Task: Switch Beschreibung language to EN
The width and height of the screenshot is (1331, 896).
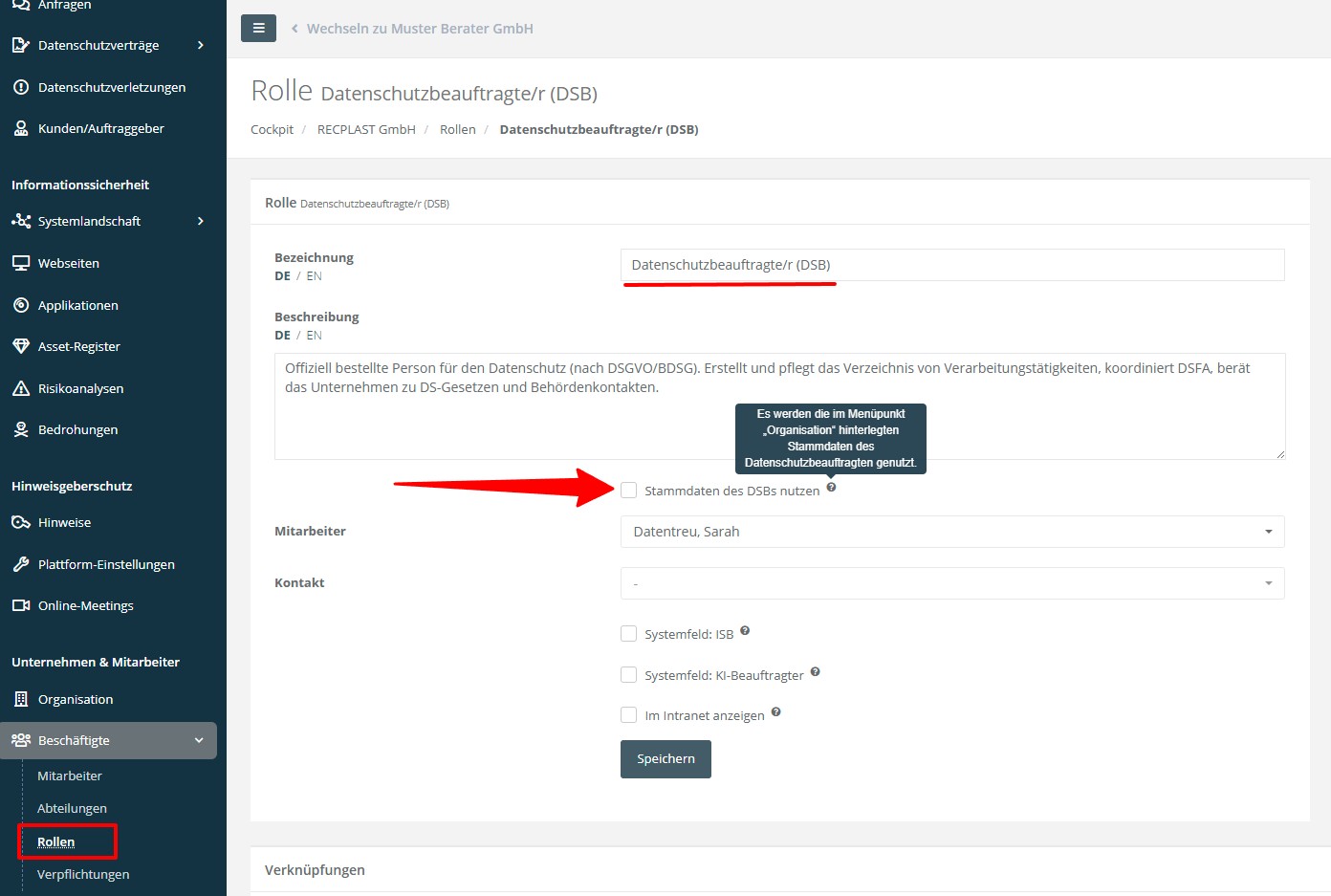Action: [x=314, y=336]
